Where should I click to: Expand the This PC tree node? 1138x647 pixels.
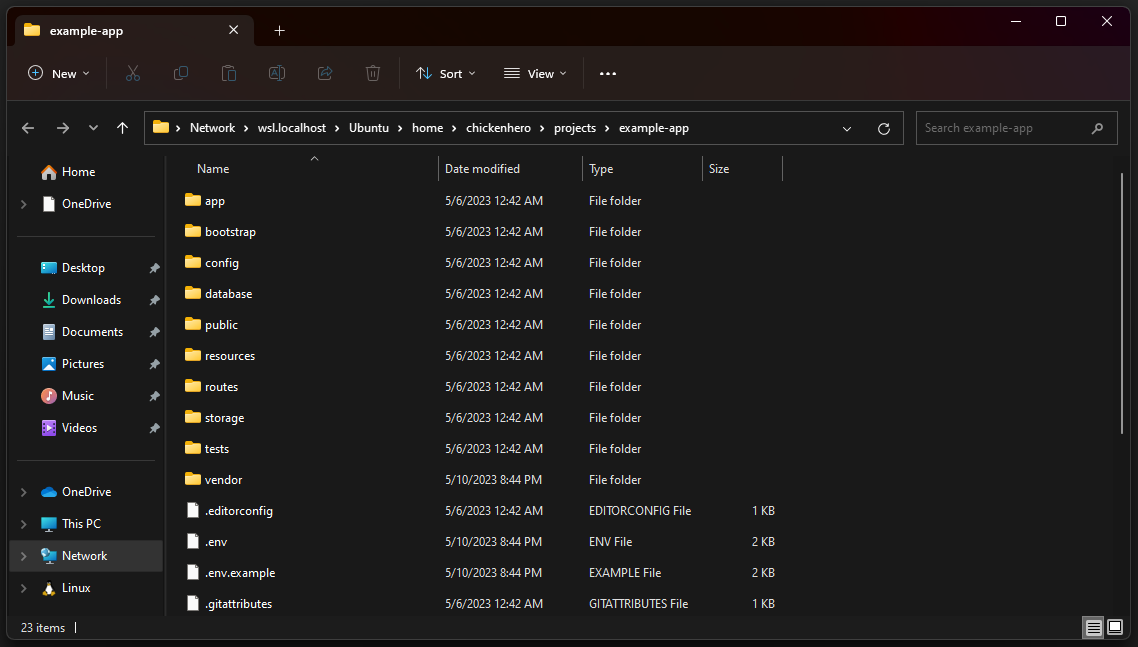[x=24, y=524]
